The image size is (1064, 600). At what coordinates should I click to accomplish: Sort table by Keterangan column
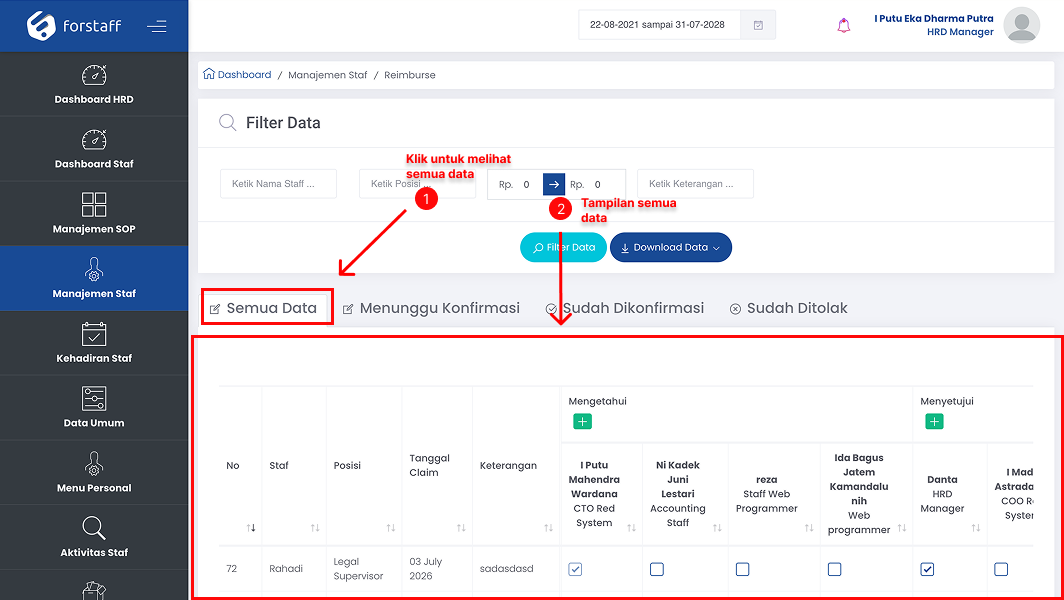(548, 527)
